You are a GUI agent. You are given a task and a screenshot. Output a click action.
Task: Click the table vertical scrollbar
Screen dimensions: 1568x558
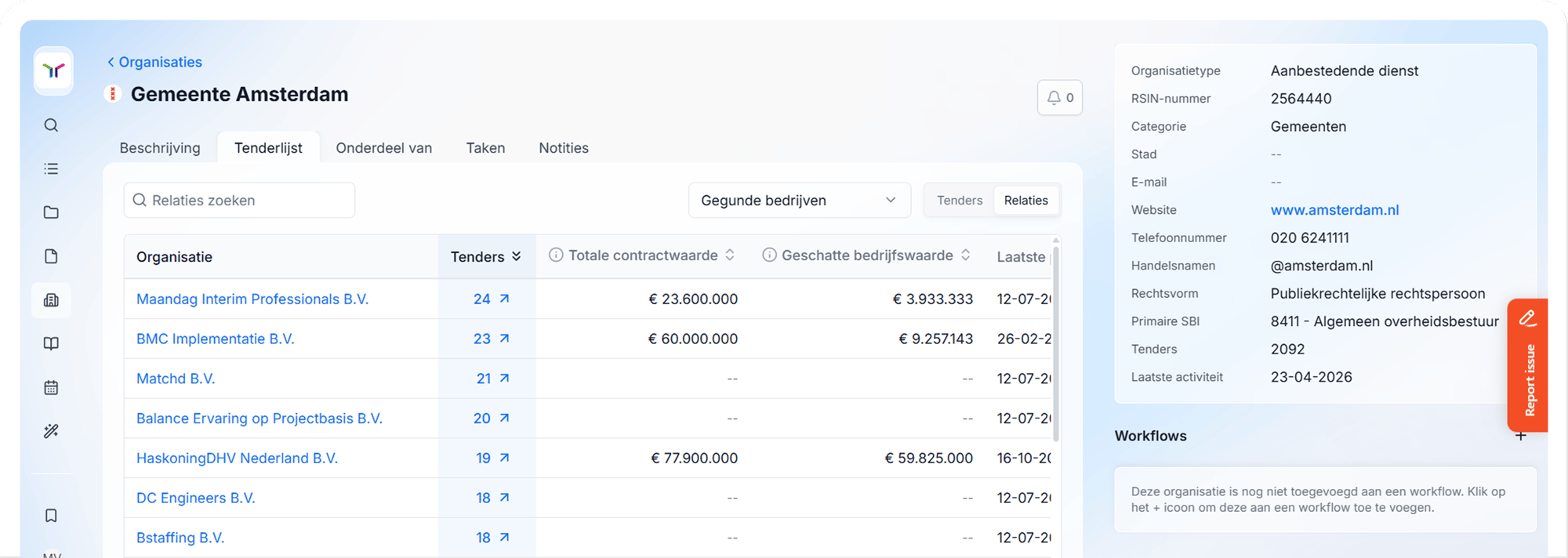click(x=1056, y=342)
